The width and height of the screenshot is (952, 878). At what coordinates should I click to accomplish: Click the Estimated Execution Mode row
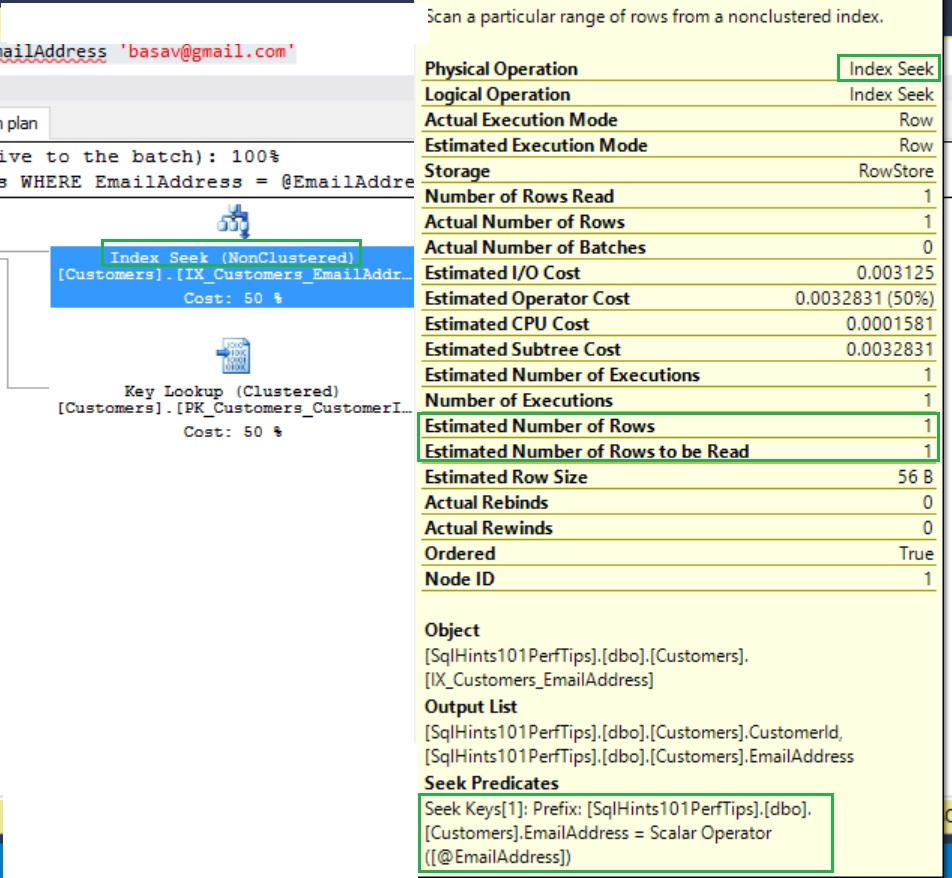point(679,145)
